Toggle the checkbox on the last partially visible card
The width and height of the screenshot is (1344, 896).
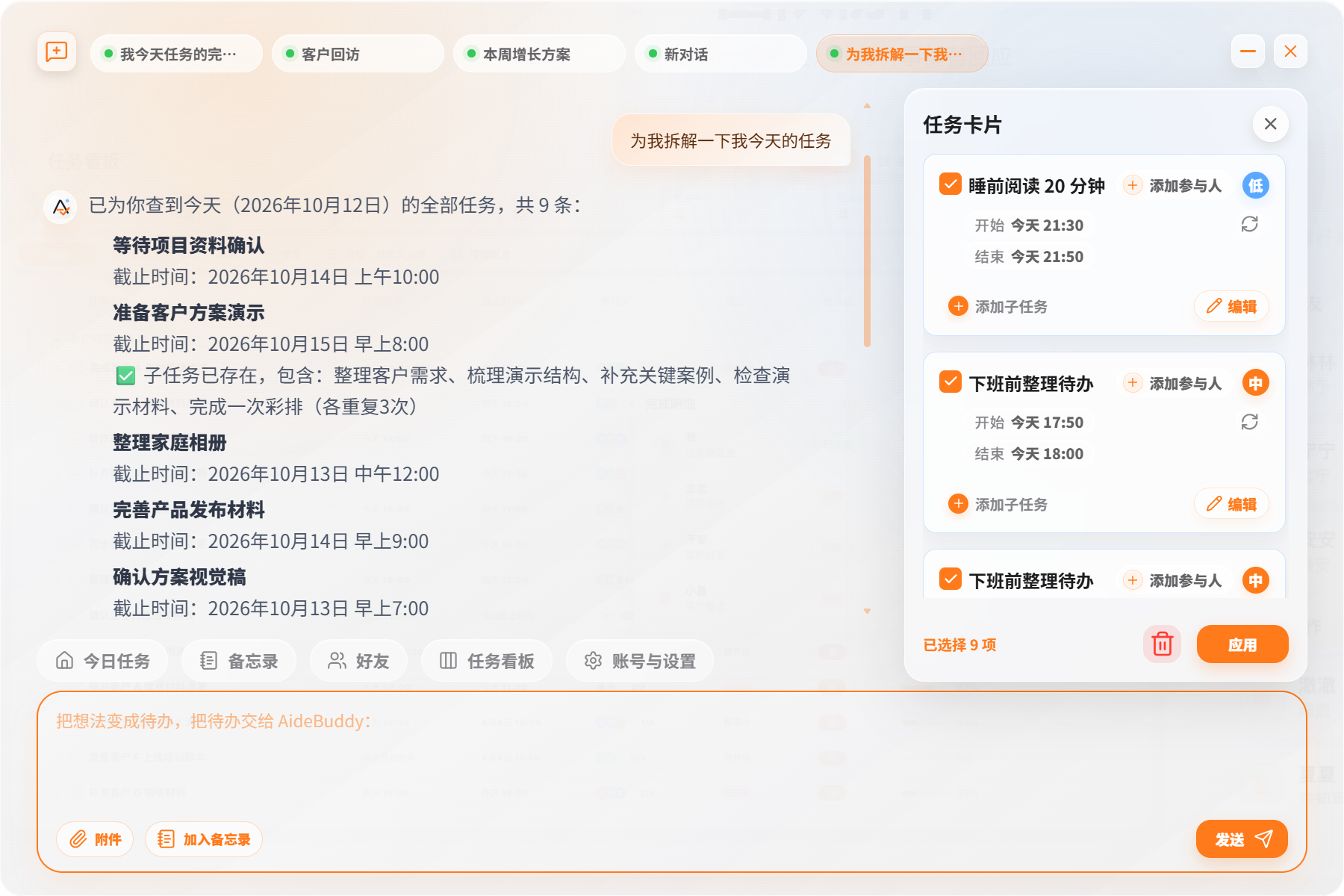pyautogui.click(x=950, y=579)
